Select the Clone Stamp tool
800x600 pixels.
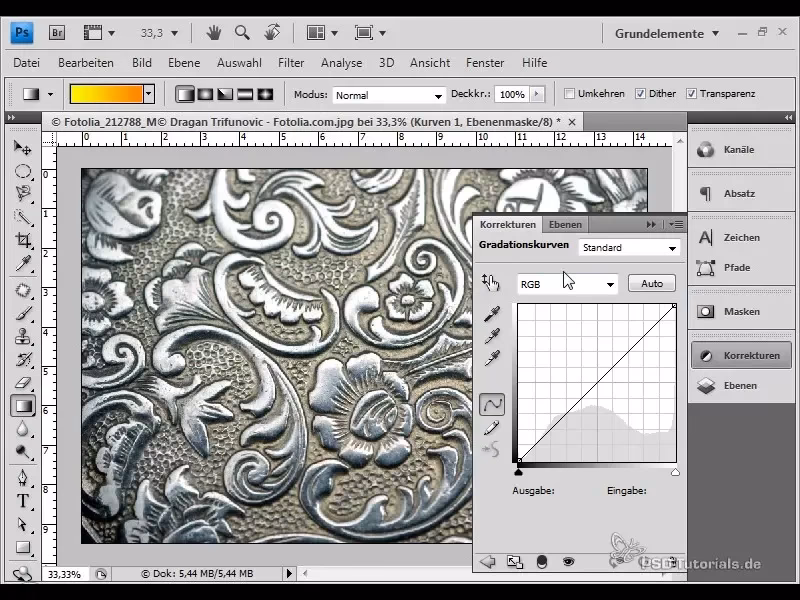click(x=22, y=337)
